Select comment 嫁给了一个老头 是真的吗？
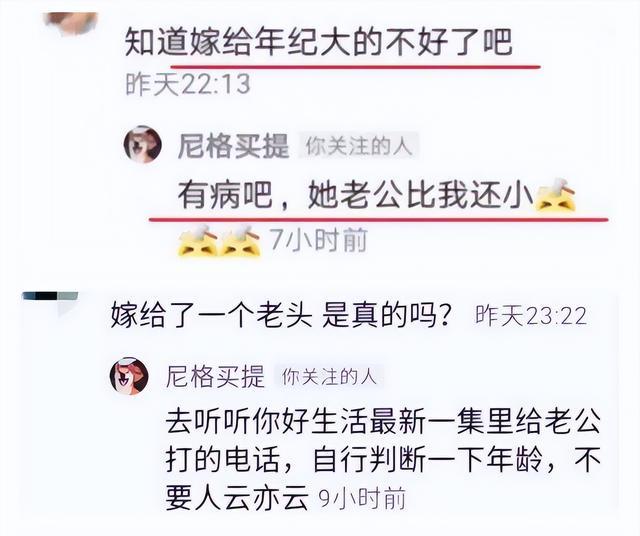Viewport: 640px width, 536px height. point(281,316)
